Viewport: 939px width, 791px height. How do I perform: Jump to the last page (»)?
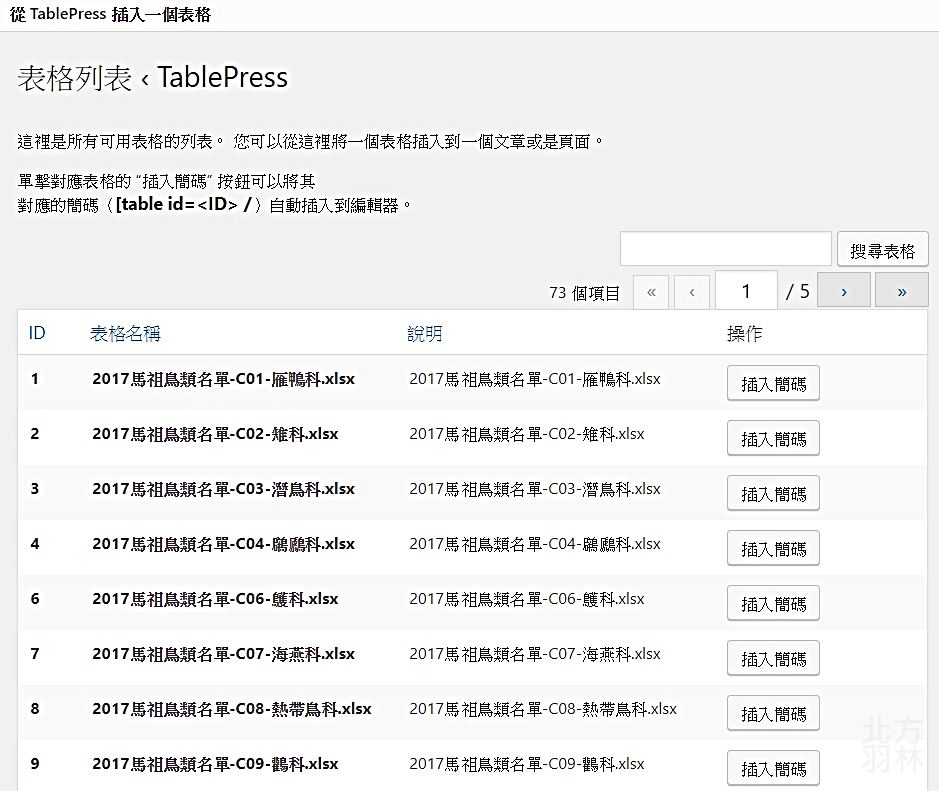pos(901,290)
